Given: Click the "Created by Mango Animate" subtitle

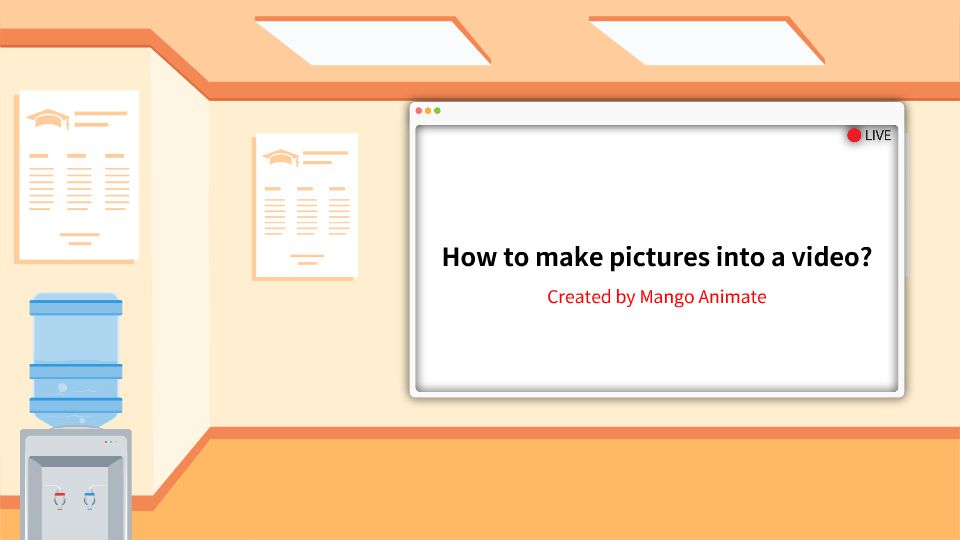Looking at the screenshot, I should click(x=656, y=297).
